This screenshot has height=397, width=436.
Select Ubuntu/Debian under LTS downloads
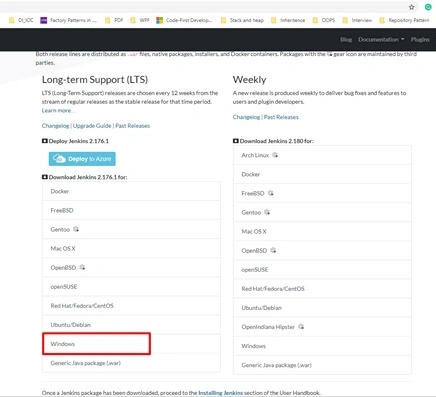click(x=131, y=325)
